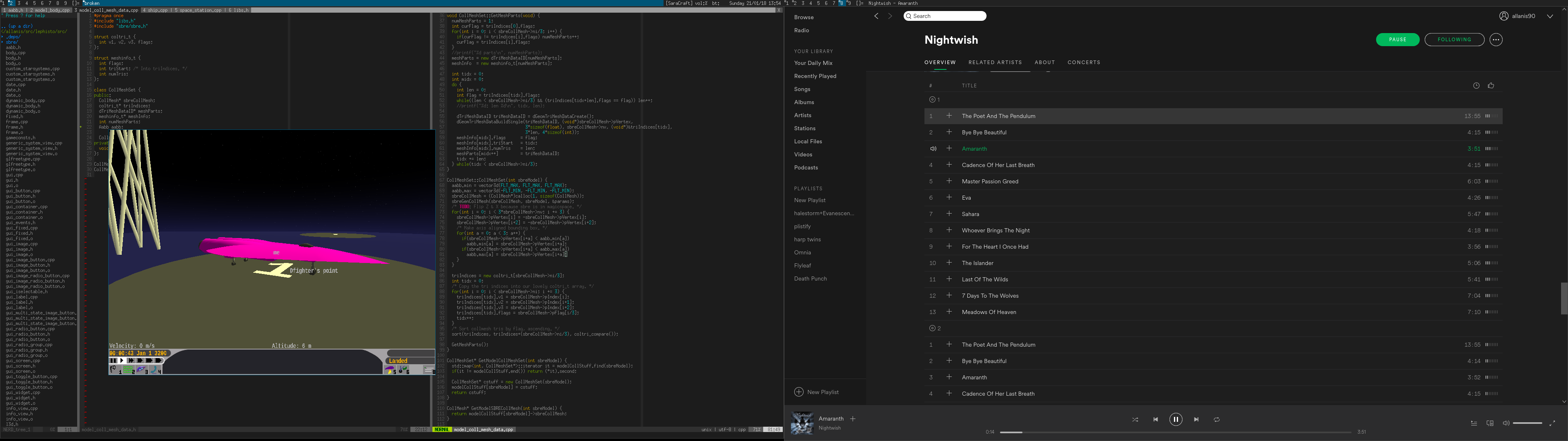Screen dimensions: 1568x441
Task: Add Amaranth to library from now playing
Action: tap(853, 419)
